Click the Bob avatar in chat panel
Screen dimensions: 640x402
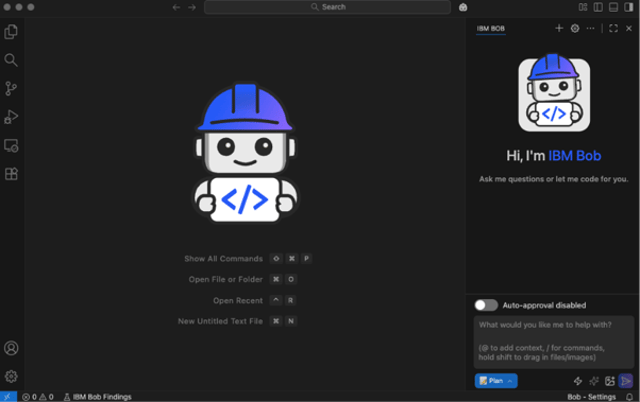tap(554, 93)
